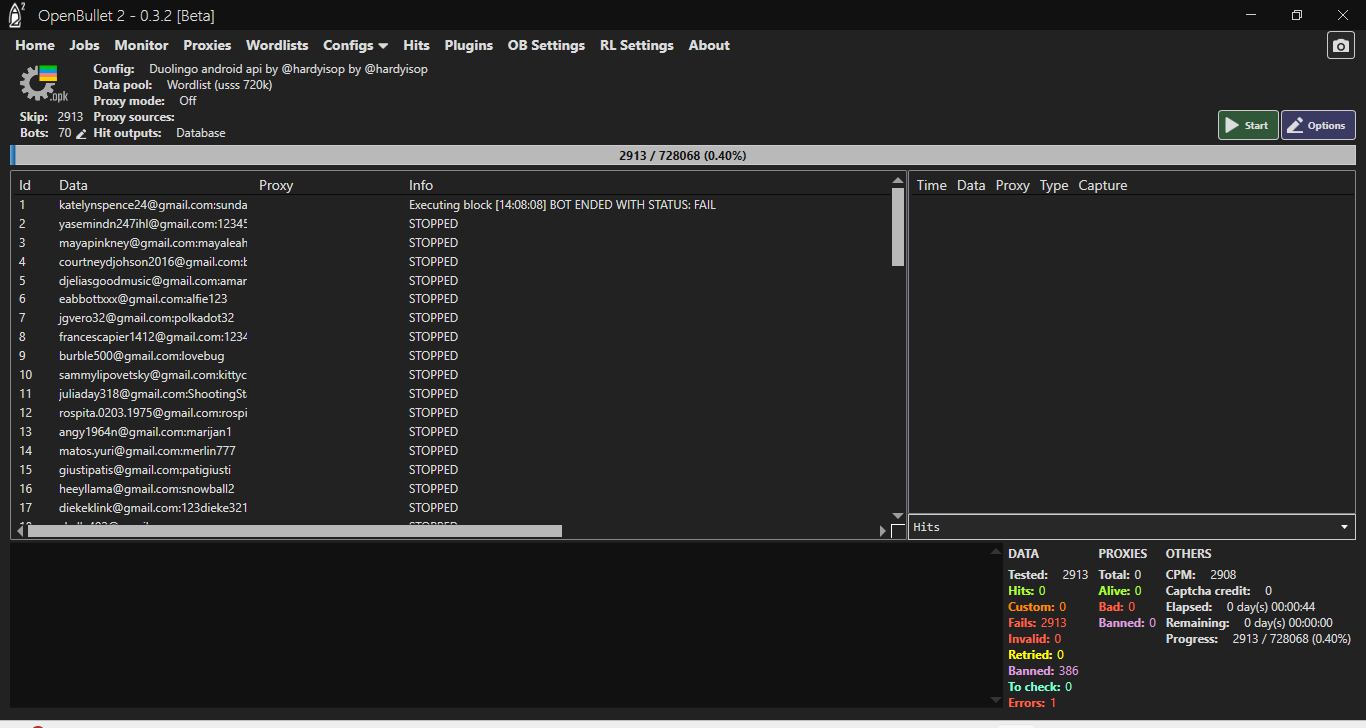This screenshot has height=728, width=1366.
Task: Open the Monitor page
Action: click(141, 45)
